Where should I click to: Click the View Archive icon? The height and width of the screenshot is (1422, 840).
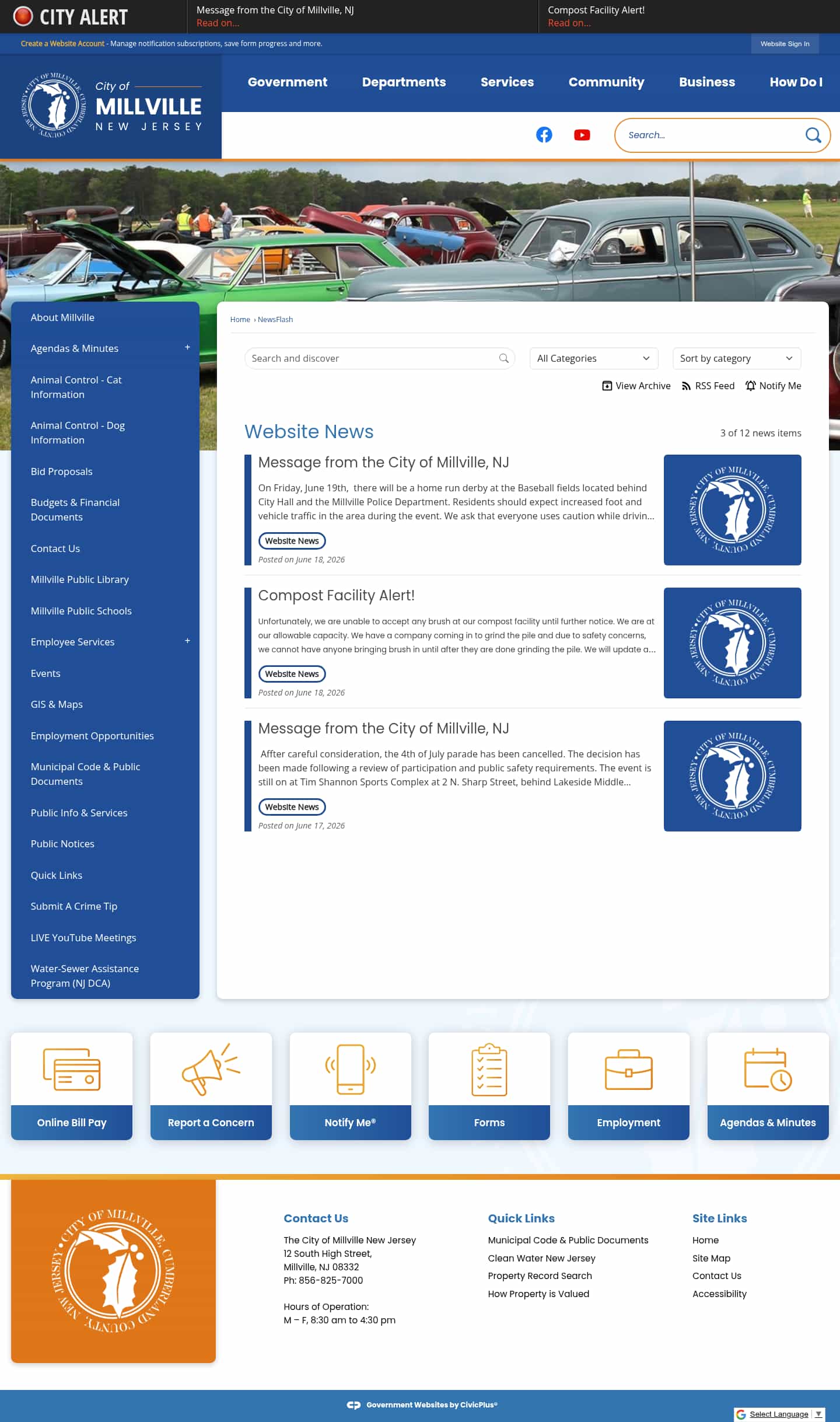click(607, 386)
